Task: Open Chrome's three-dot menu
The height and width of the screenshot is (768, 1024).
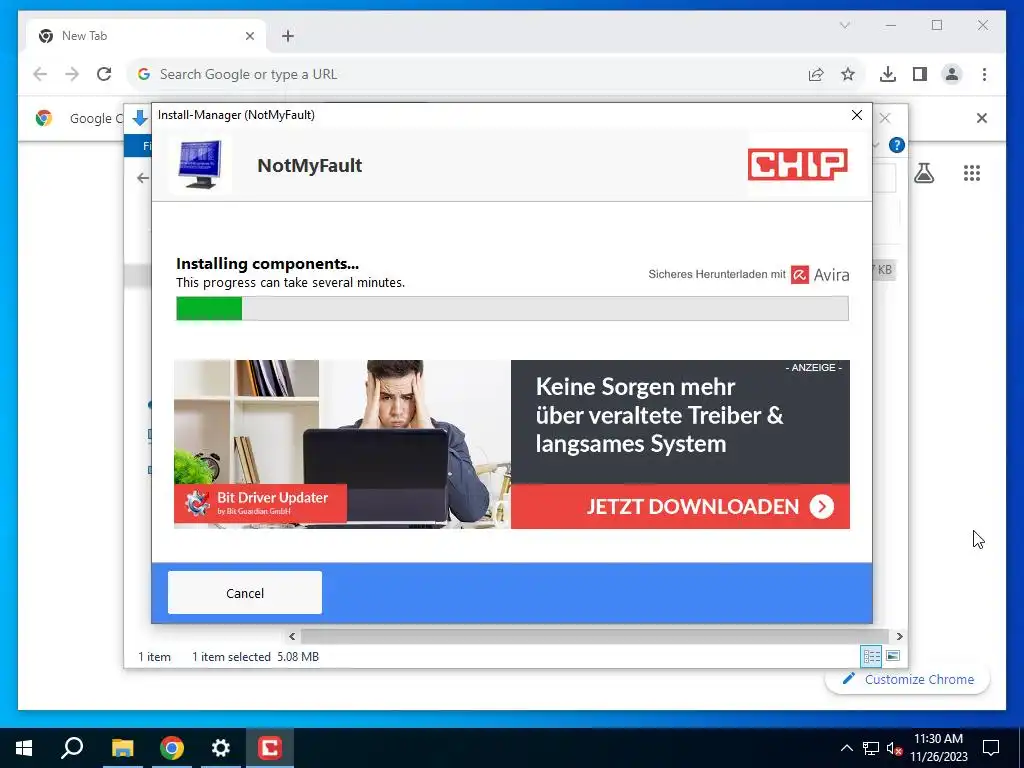Action: [984, 74]
